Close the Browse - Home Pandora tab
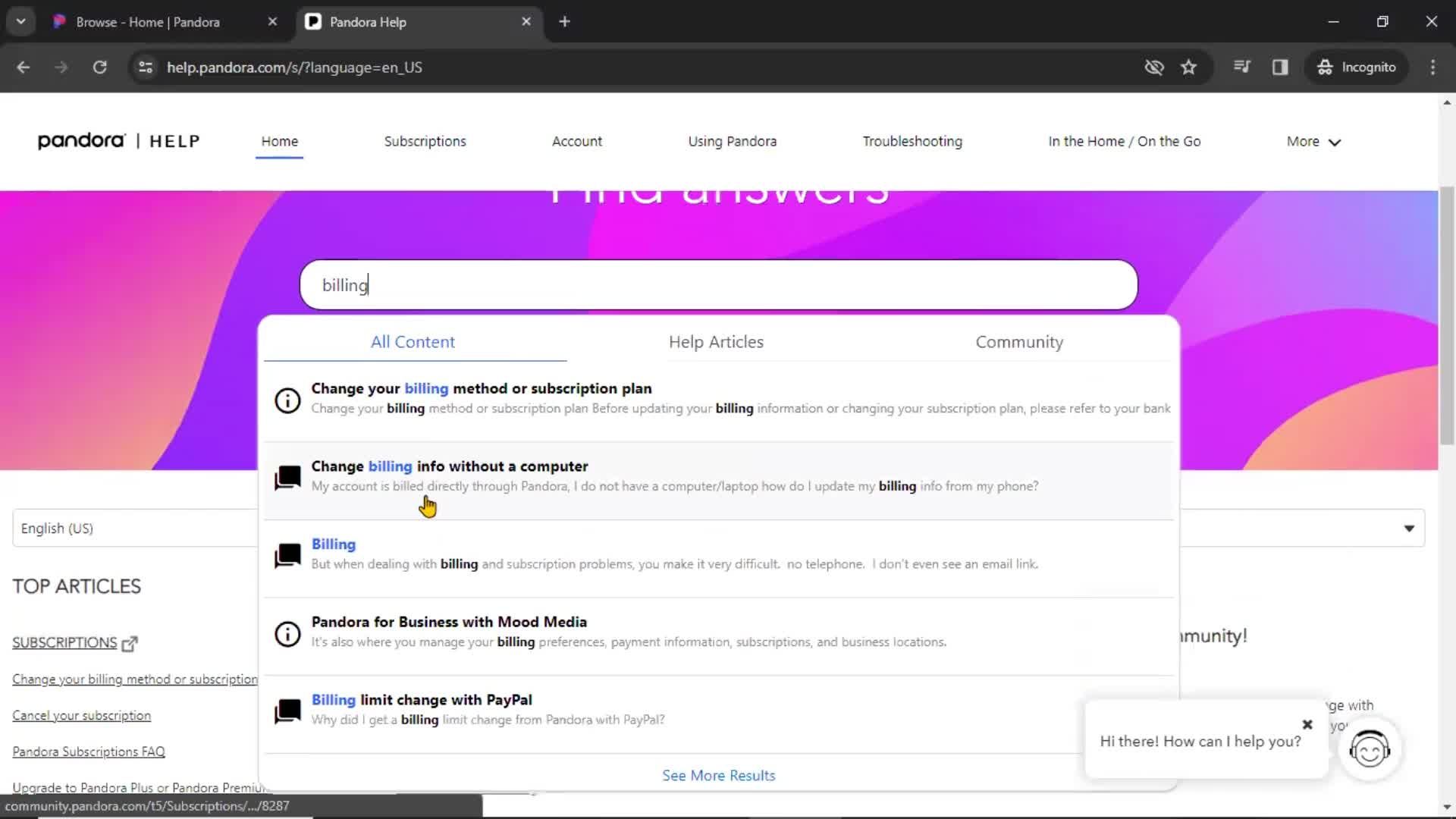The image size is (1456, 819). [272, 22]
